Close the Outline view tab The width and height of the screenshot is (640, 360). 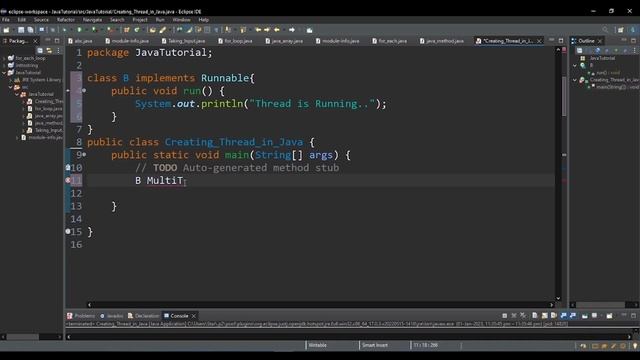(x=600, y=41)
